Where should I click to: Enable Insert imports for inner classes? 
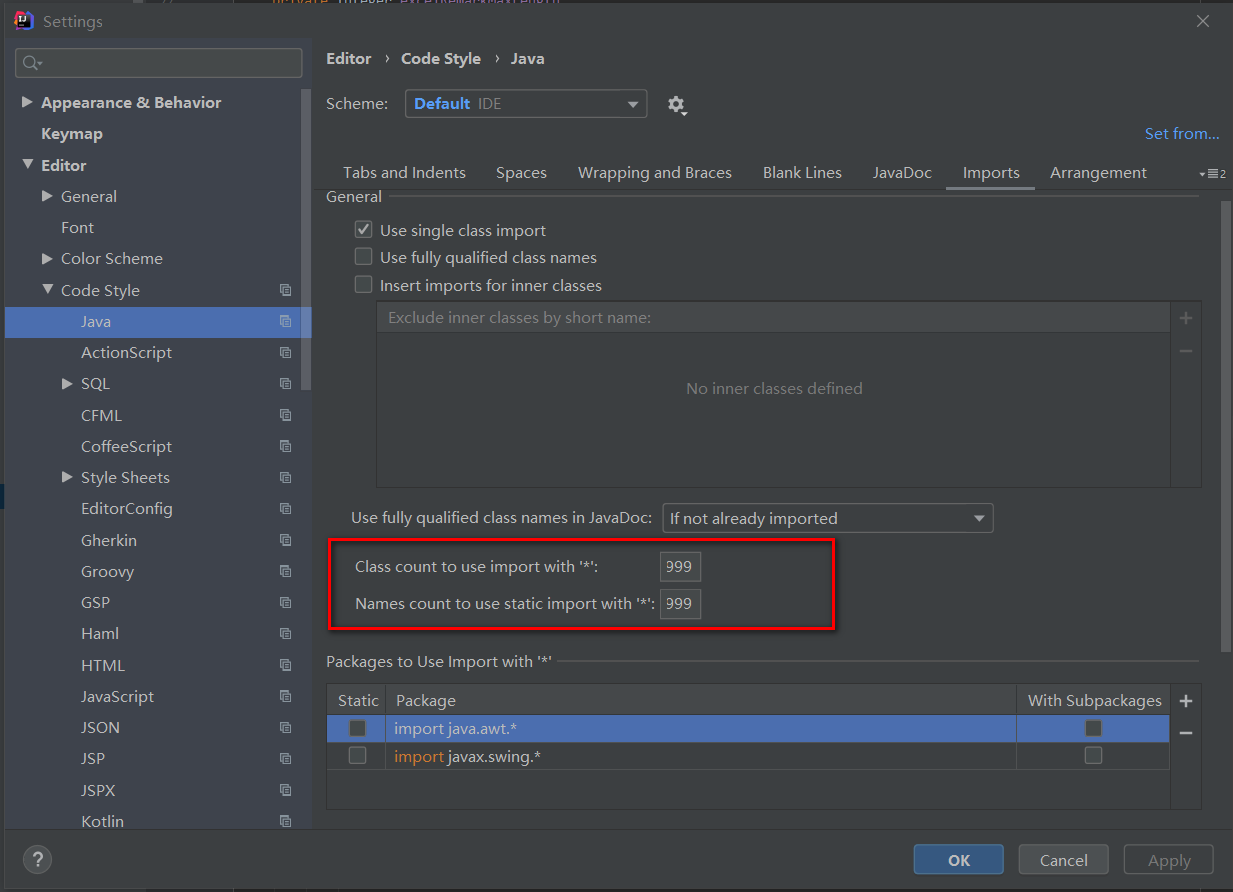[364, 285]
